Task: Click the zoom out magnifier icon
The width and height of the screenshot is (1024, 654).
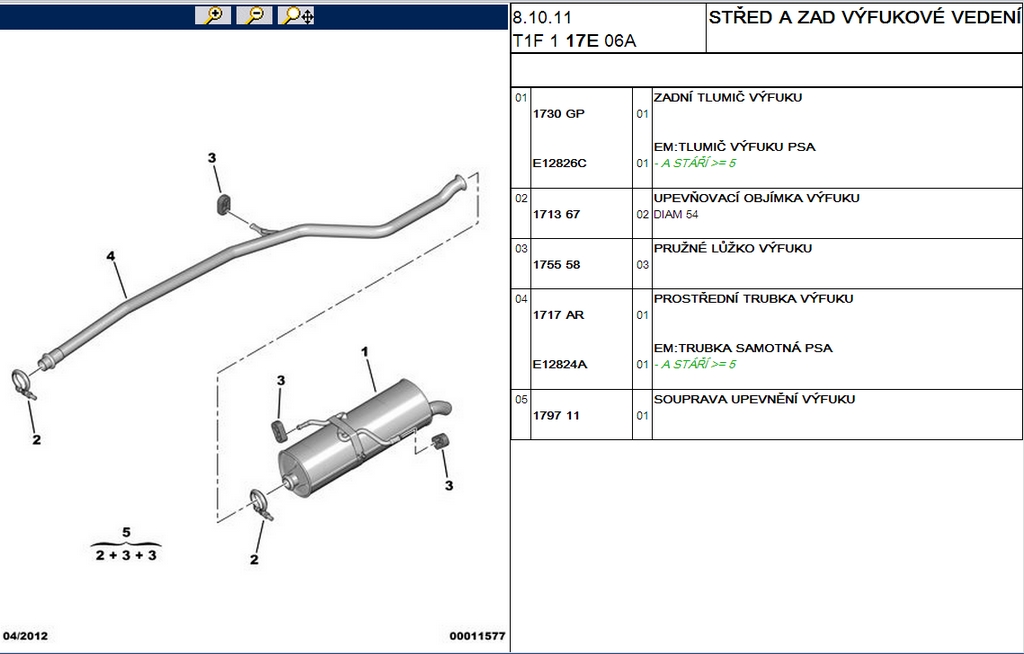Action: point(254,15)
